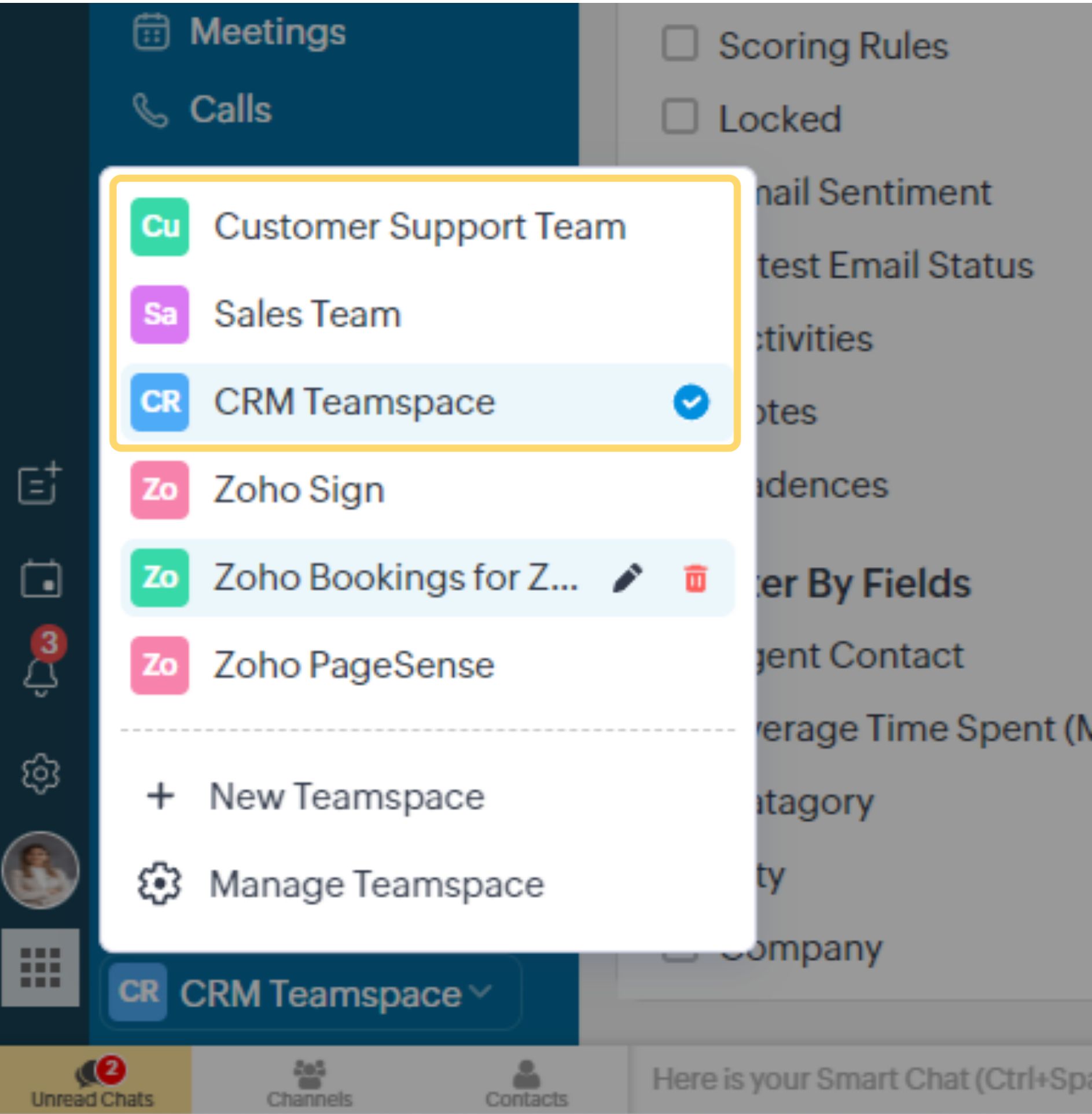1092x1114 pixels.
Task: Check the Scoring Rules checkbox
Action: coord(681,42)
